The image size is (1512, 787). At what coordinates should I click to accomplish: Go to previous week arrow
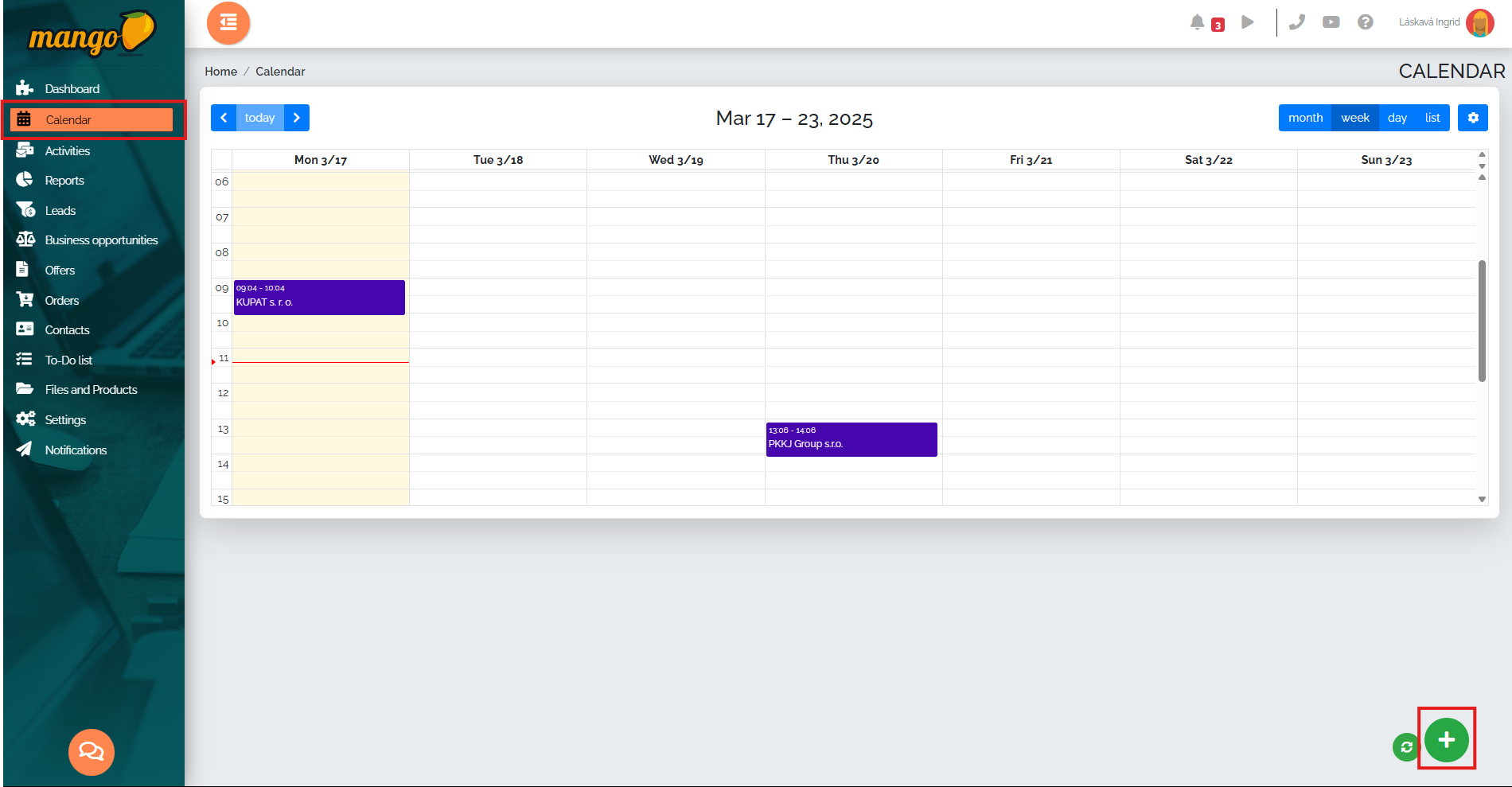[224, 118]
